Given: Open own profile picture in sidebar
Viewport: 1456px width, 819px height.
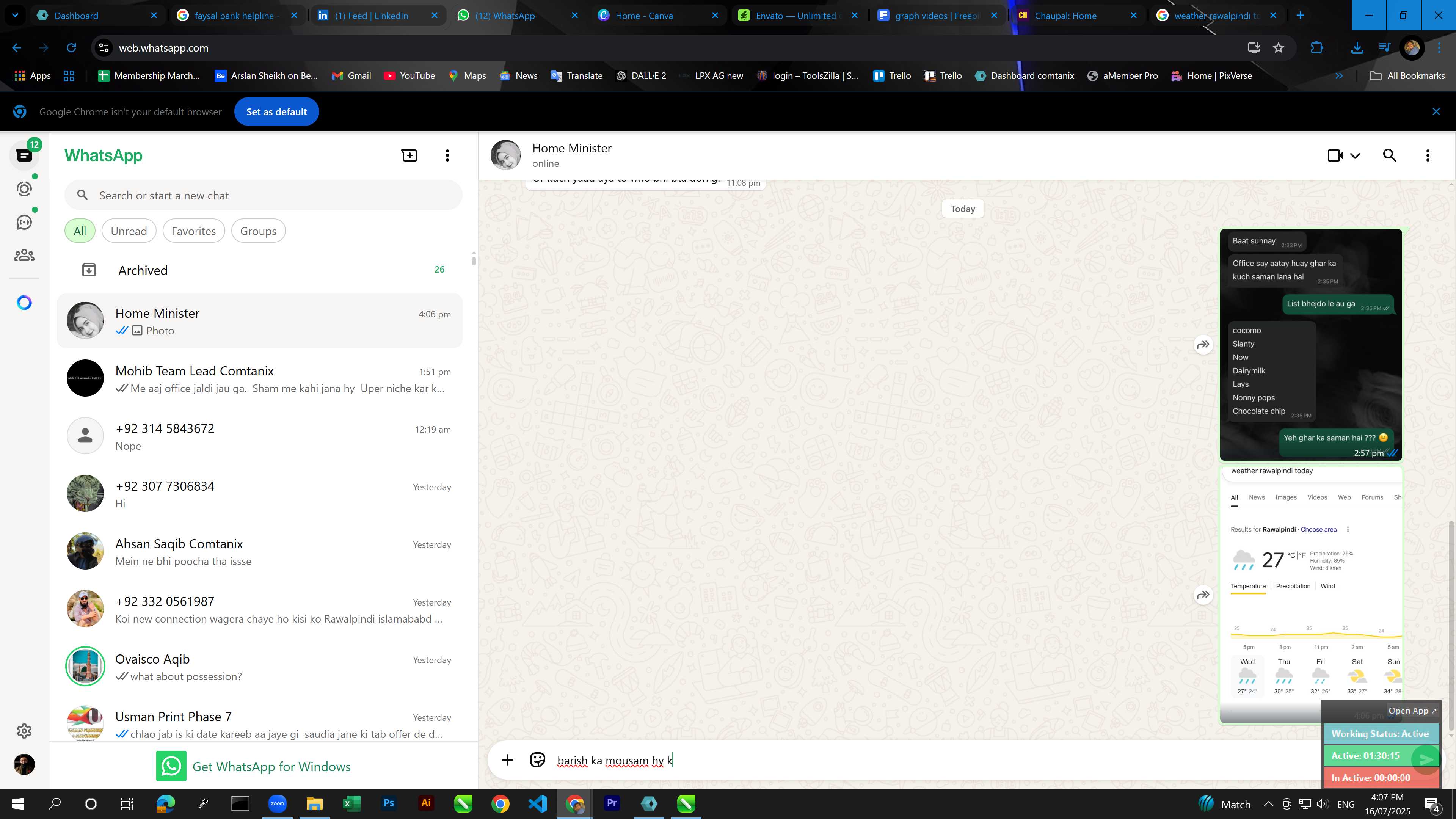Looking at the screenshot, I should click(24, 765).
